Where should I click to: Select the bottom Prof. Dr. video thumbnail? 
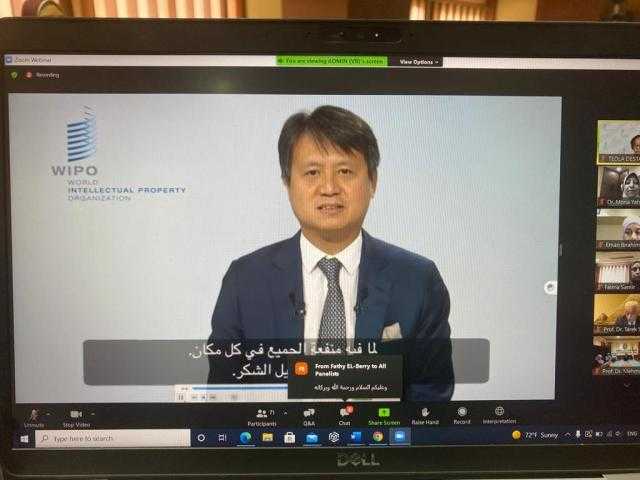[x=616, y=356]
